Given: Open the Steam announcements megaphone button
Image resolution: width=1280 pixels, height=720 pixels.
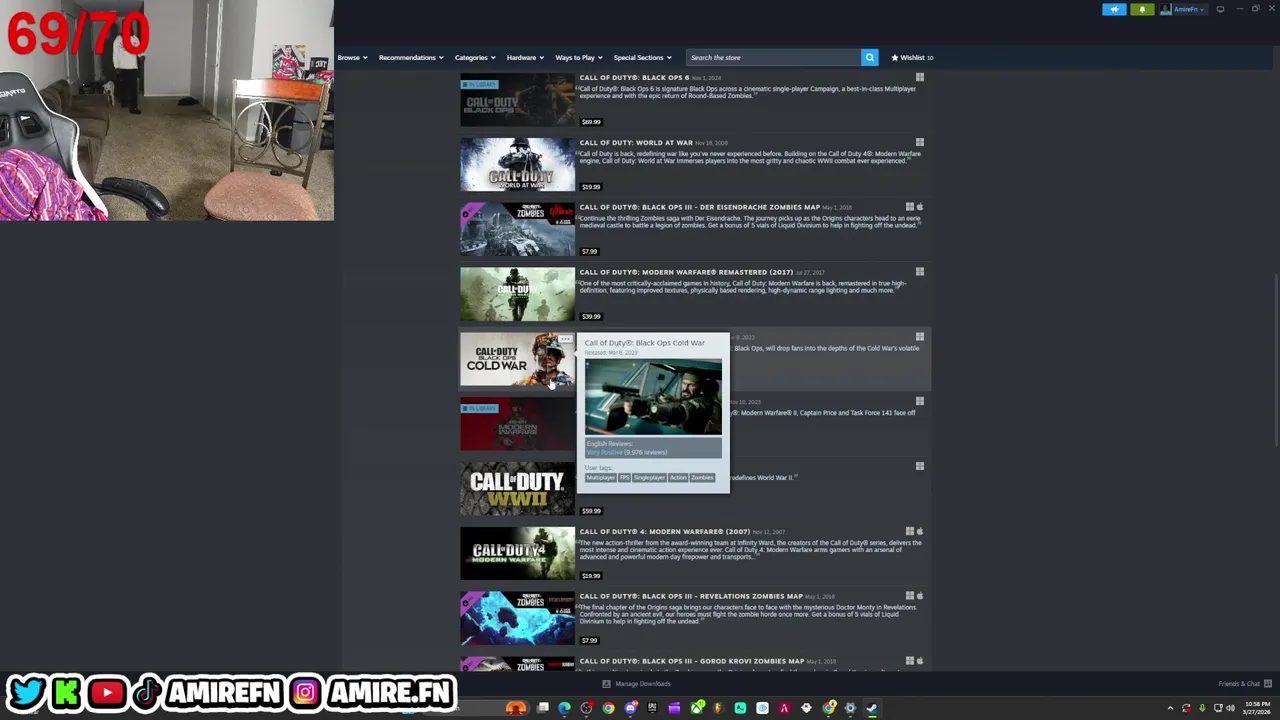Looking at the screenshot, I should click(1114, 9).
